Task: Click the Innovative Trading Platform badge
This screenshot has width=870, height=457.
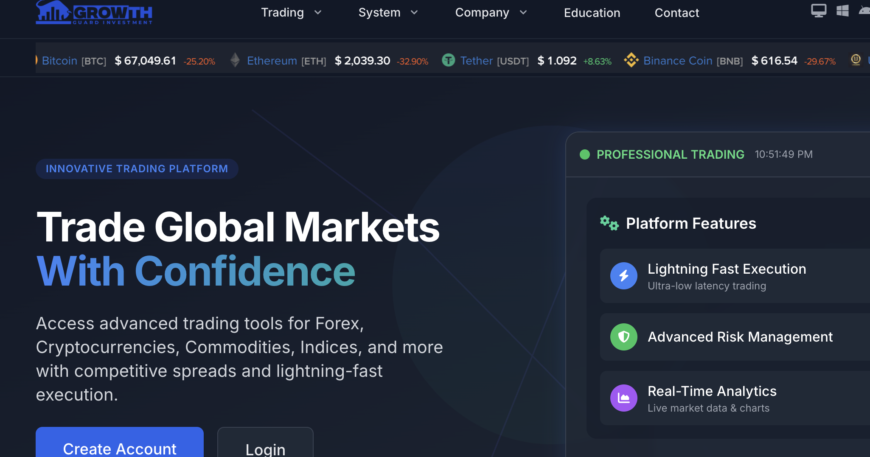Action: pos(137,169)
